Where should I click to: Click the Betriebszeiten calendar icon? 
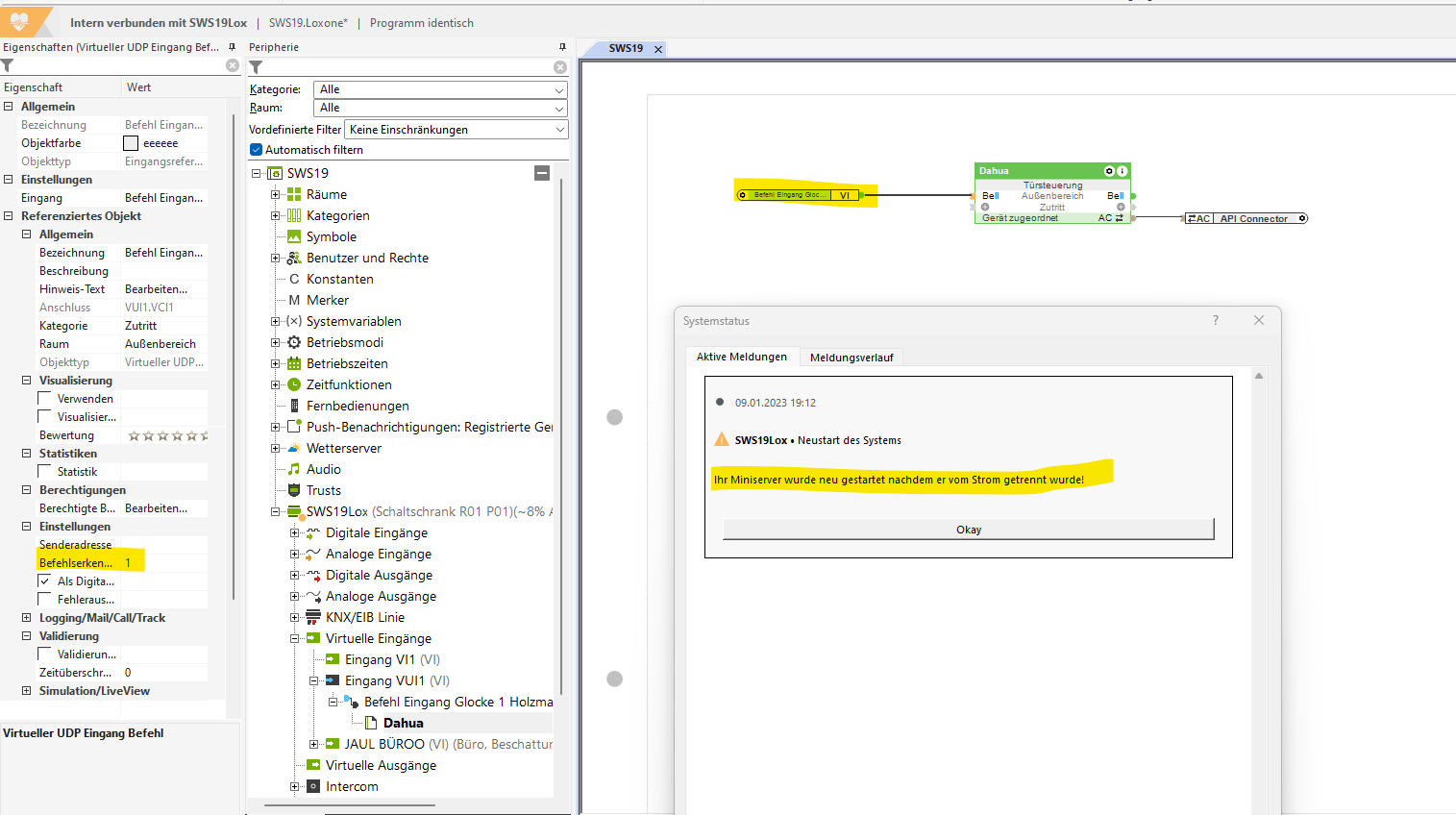[294, 363]
